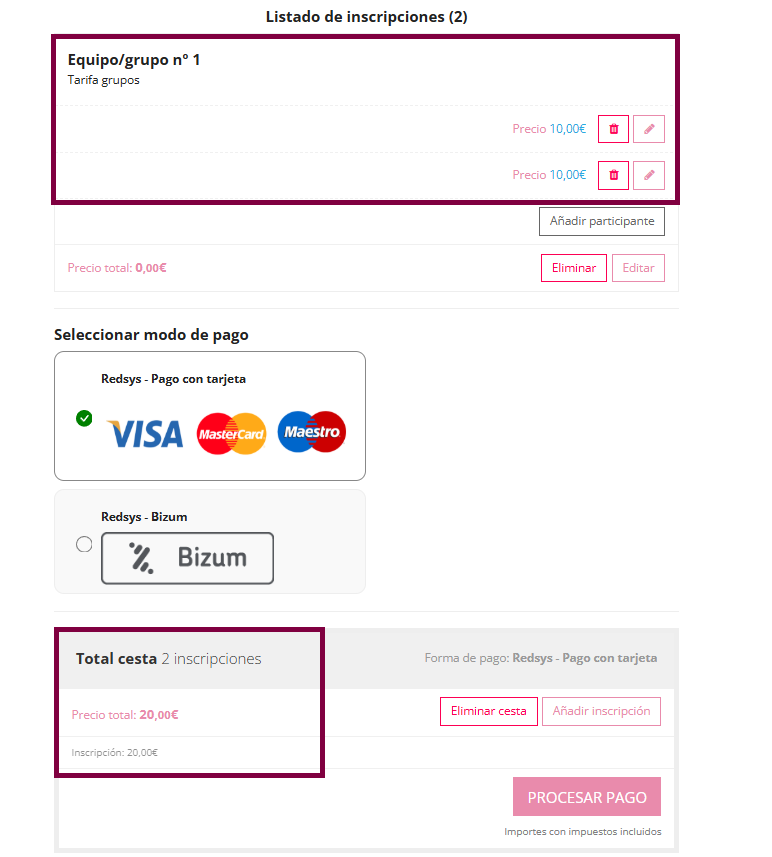Click the Total cesta 2 inscripciones header
This screenshot has height=857, width=772.
(168, 659)
